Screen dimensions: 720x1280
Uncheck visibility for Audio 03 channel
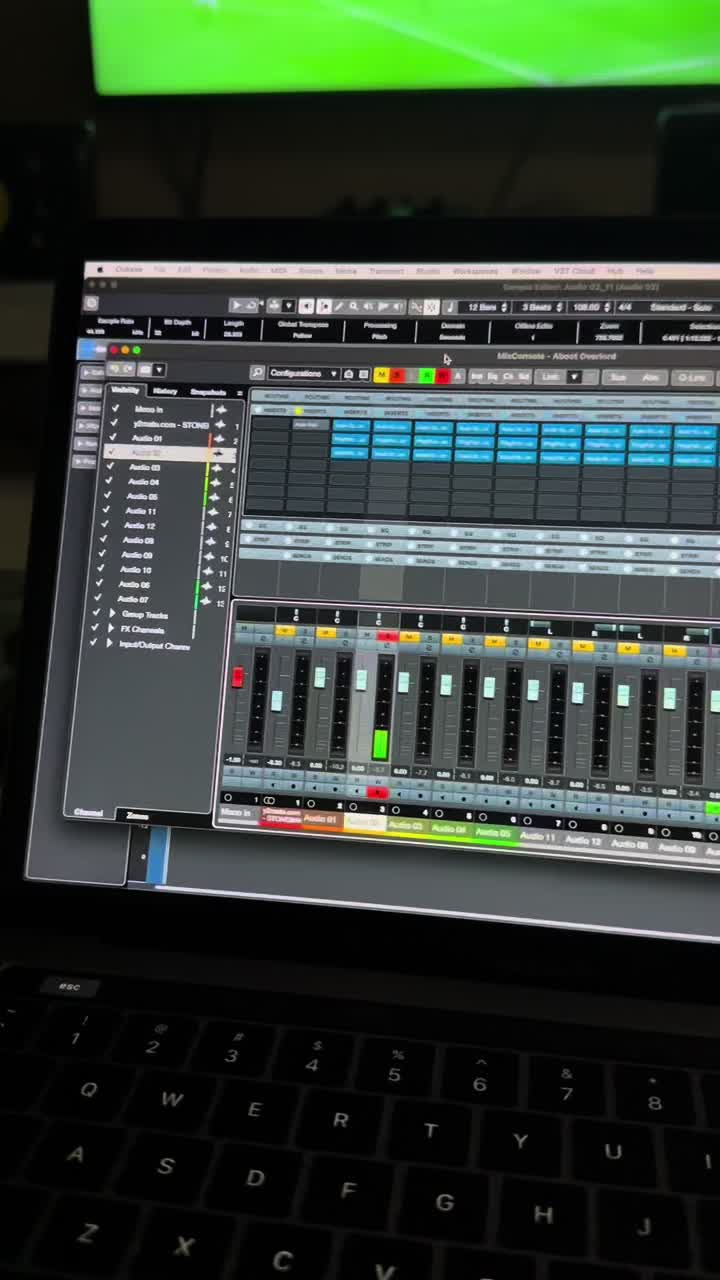coord(108,467)
